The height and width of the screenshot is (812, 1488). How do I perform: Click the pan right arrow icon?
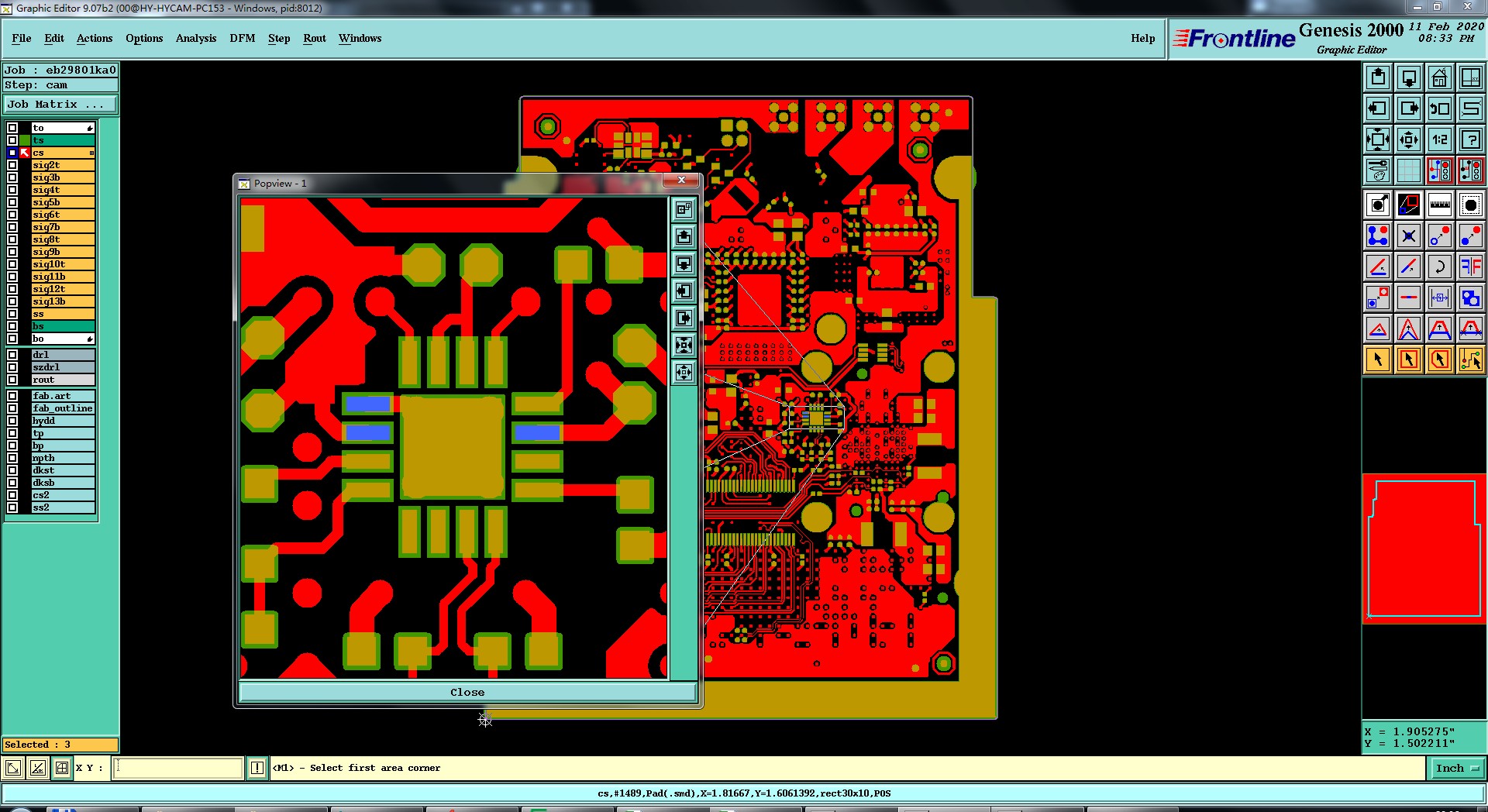click(x=1409, y=108)
